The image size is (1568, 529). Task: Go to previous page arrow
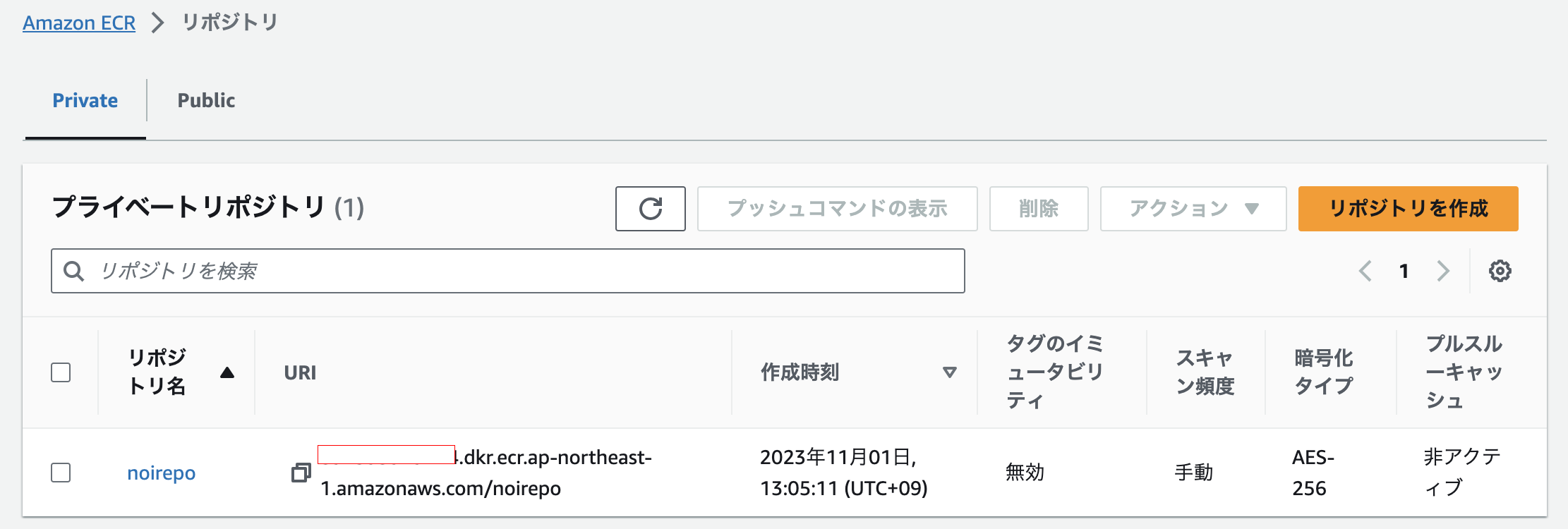(x=1365, y=271)
